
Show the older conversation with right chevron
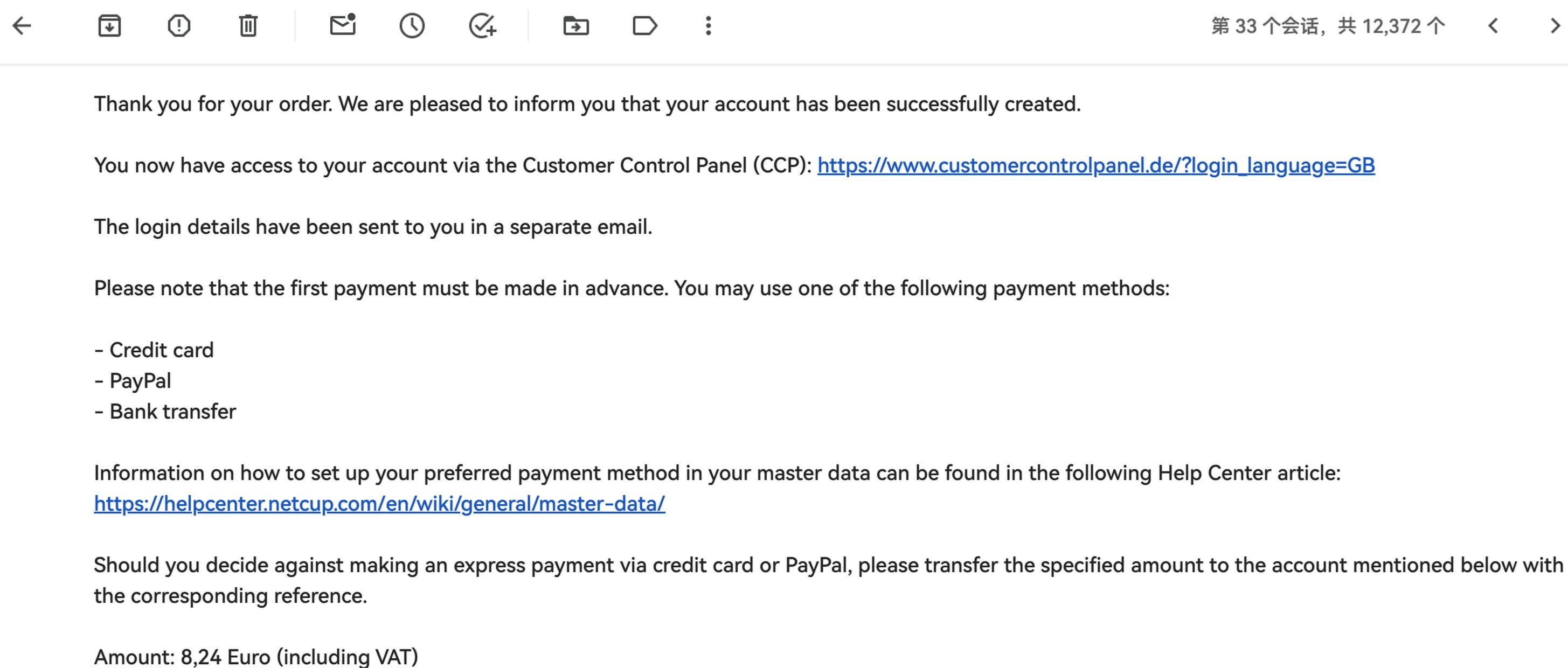point(1555,25)
